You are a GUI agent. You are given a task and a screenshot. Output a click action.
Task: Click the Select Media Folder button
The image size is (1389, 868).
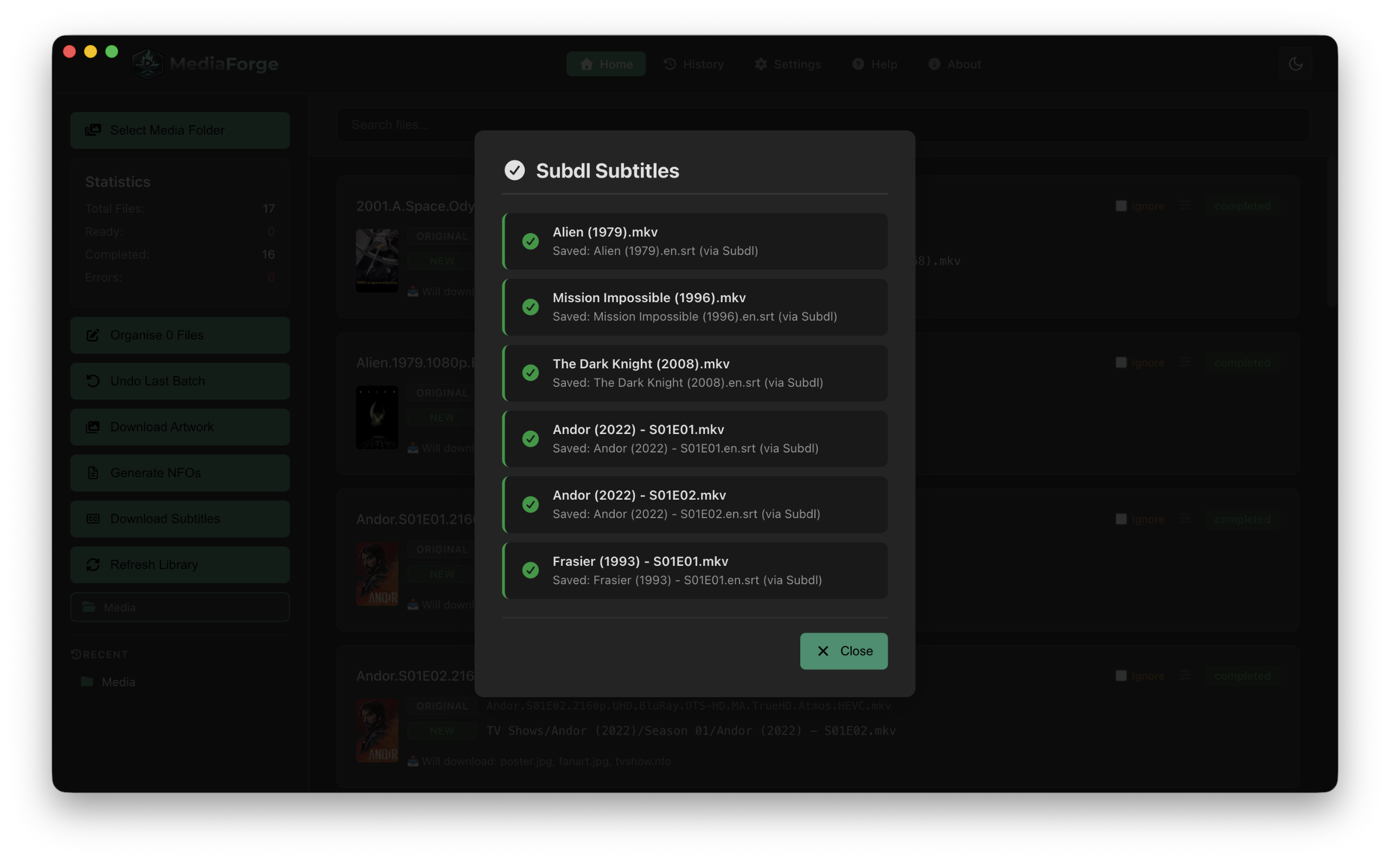(180, 130)
